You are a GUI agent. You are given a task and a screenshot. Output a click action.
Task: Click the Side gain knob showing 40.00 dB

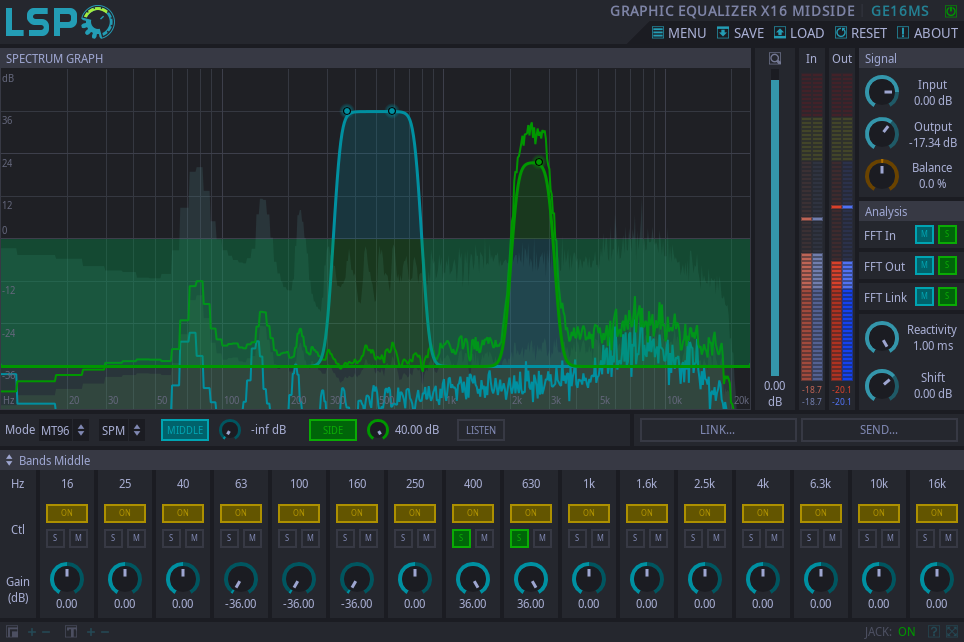tap(377, 430)
